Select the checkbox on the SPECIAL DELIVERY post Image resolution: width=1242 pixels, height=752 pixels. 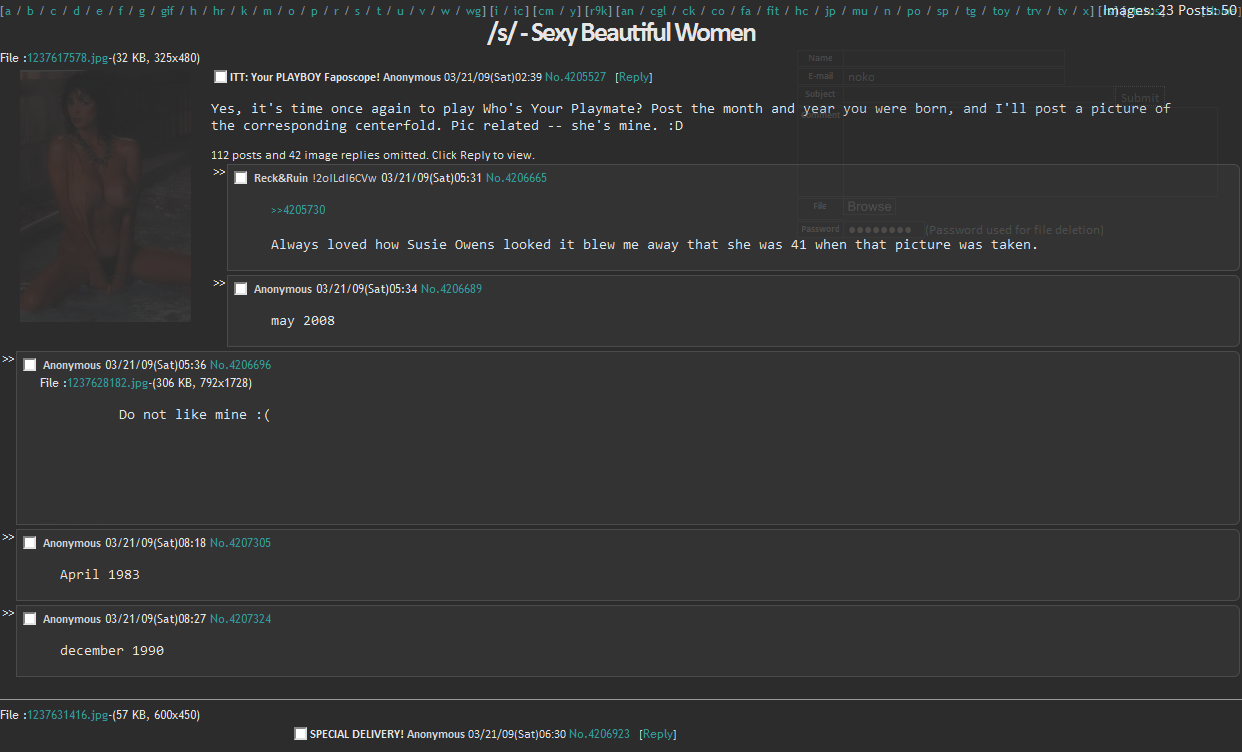tap(300, 733)
